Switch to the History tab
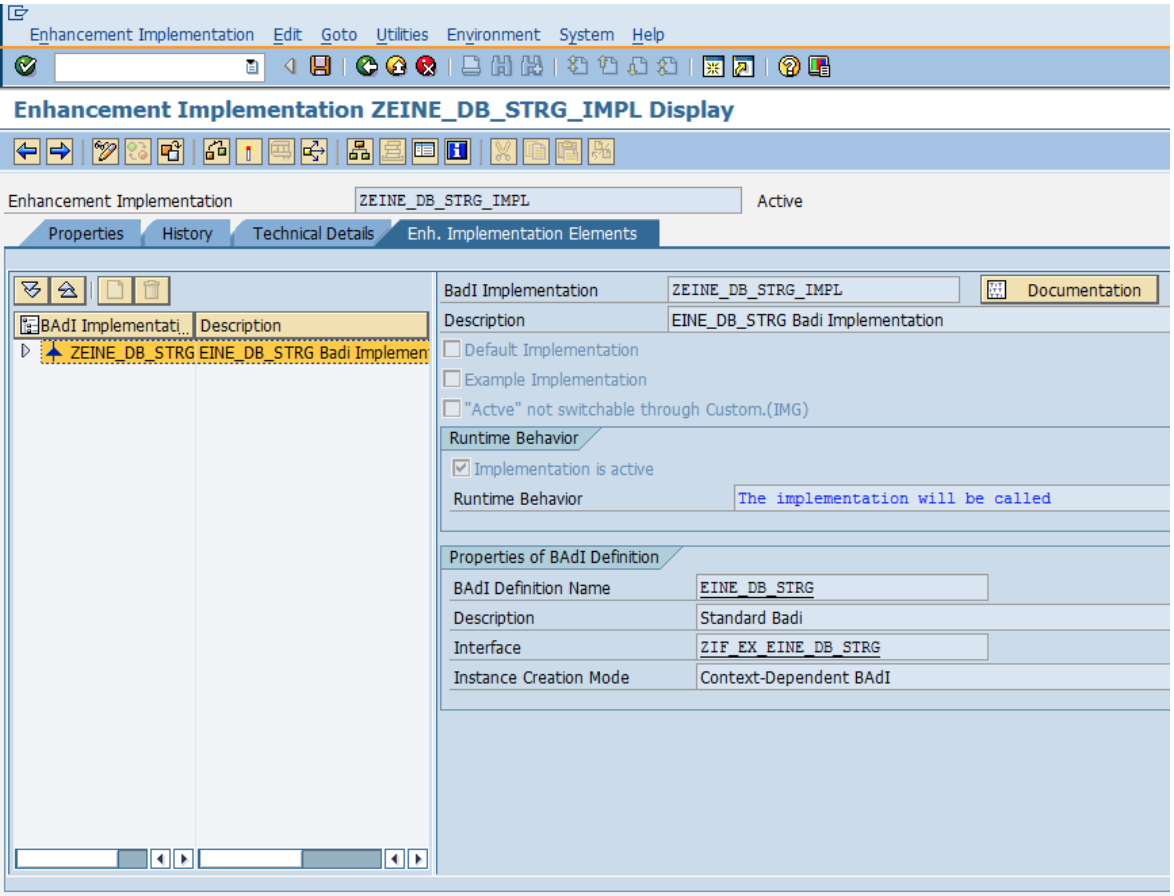This screenshot has height=896, width=1174. (x=187, y=234)
